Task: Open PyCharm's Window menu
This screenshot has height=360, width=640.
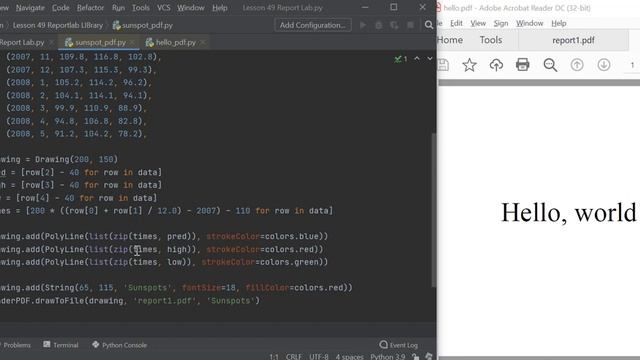Action: [191, 8]
